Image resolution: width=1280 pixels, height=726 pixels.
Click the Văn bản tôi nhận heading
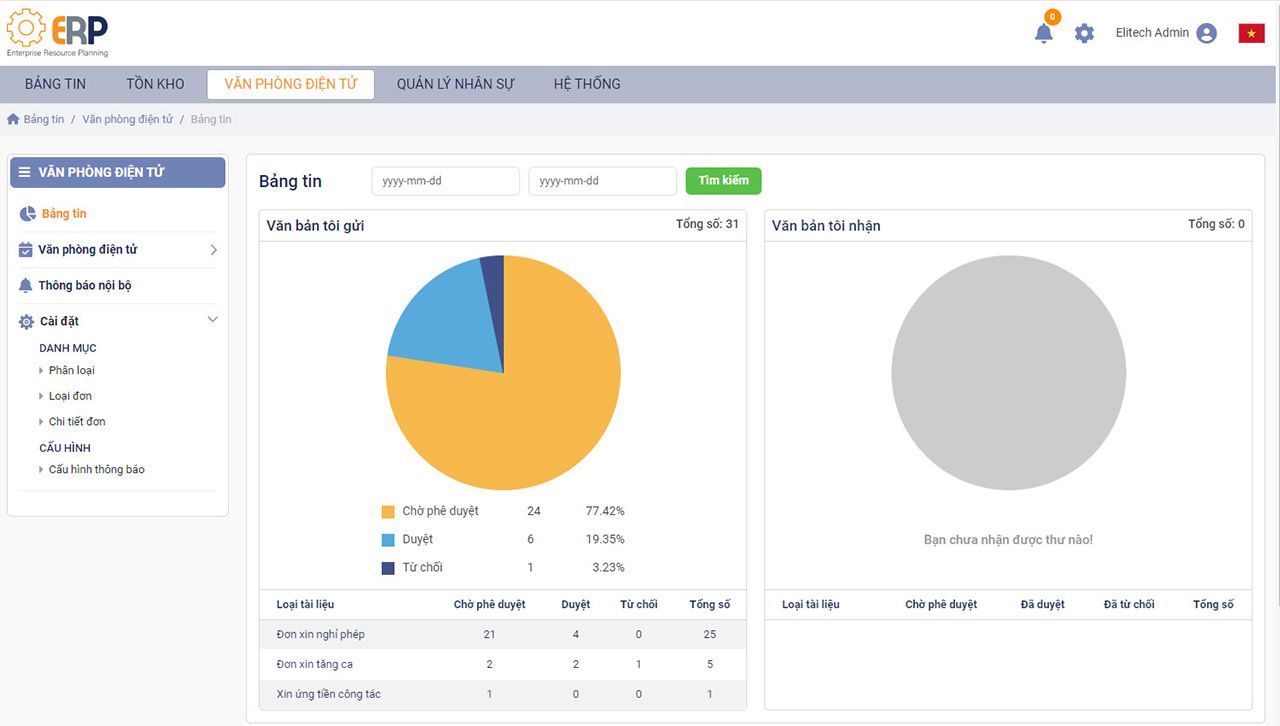[826, 226]
